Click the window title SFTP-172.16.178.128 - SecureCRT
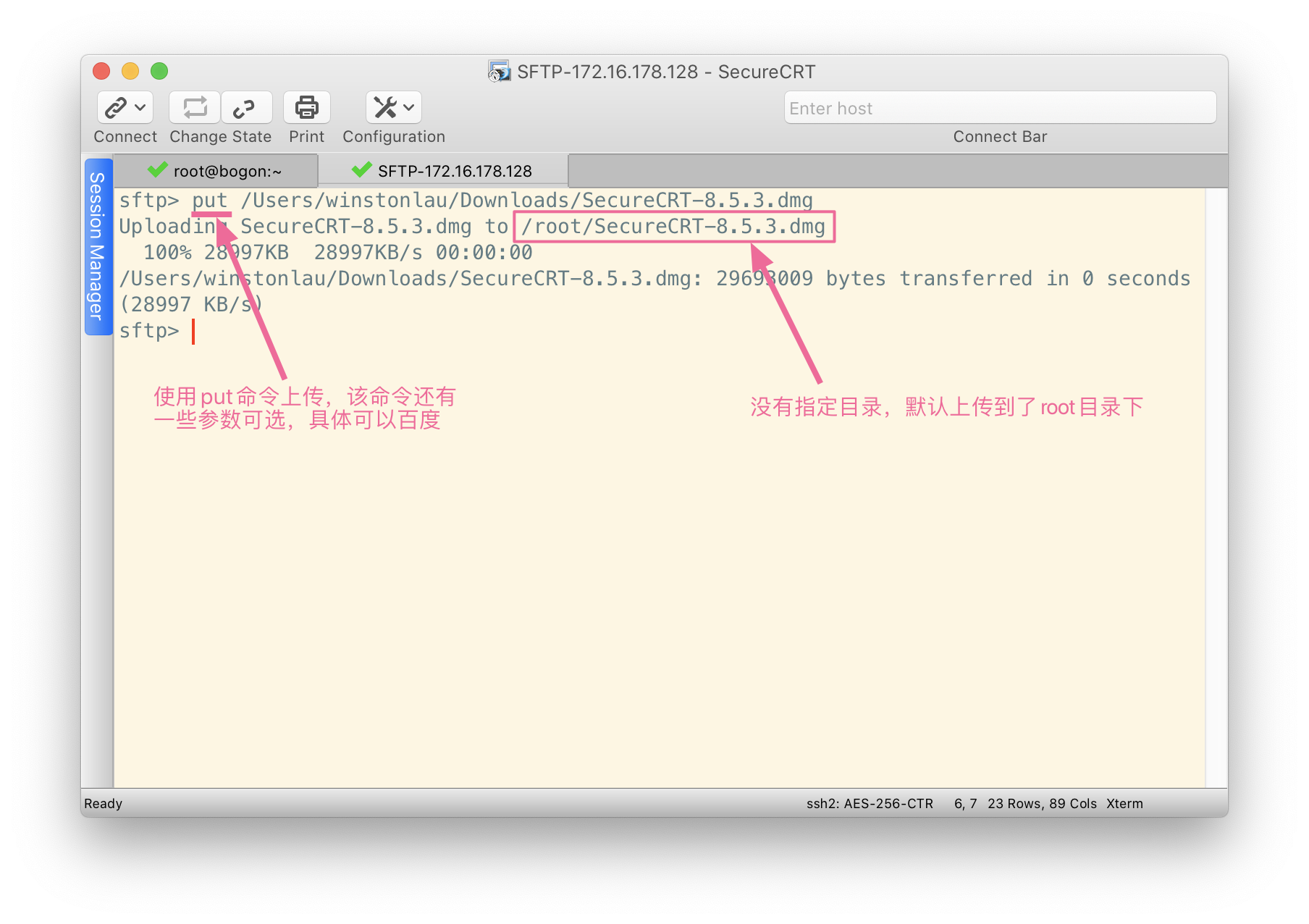The height and width of the screenshot is (924, 1309). [666, 72]
